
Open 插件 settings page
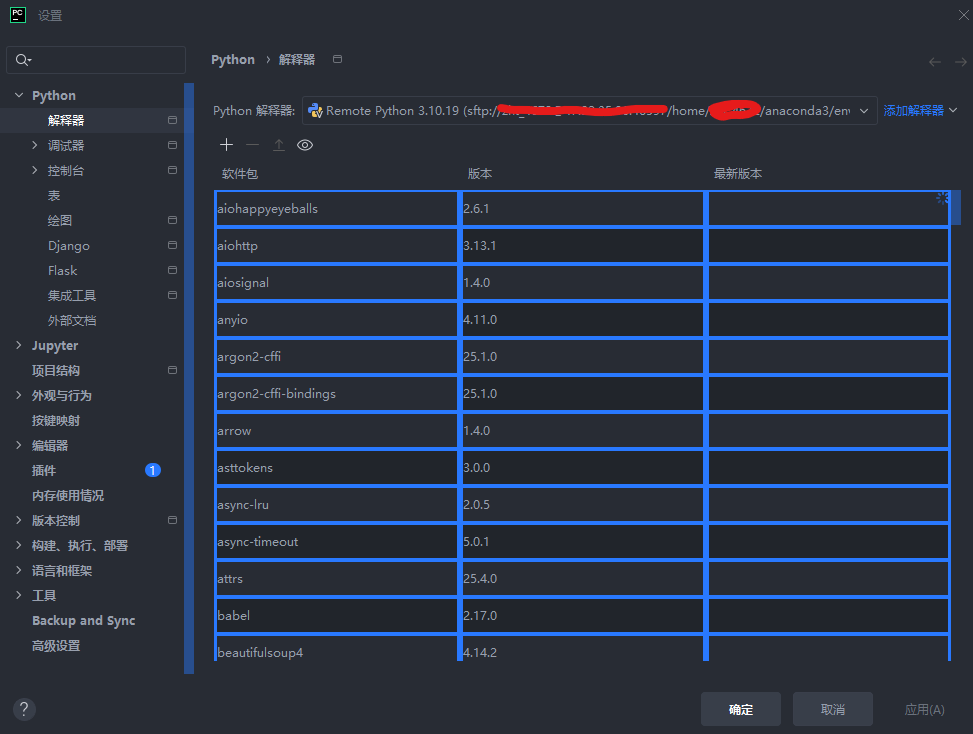(x=43, y=470)
